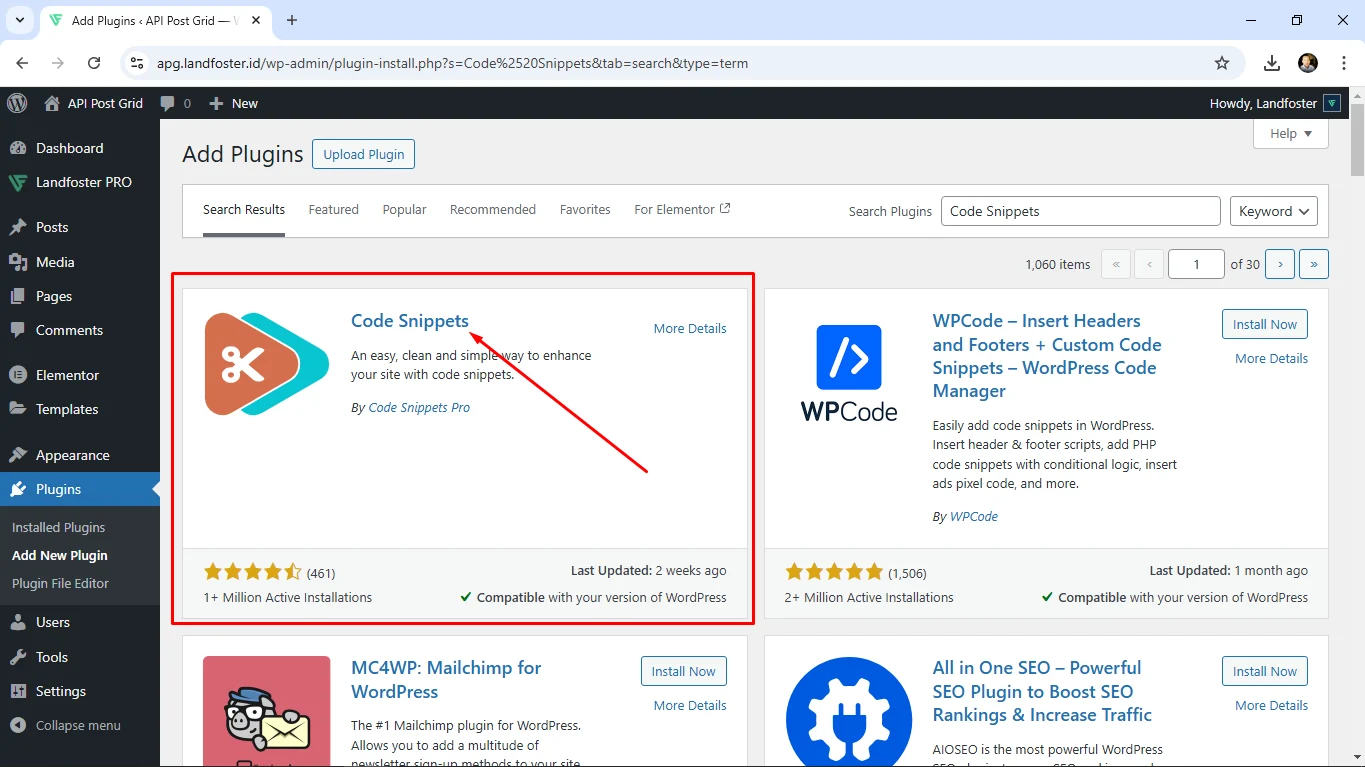Open Howdy Landfoster account menu

[1275, 103]
